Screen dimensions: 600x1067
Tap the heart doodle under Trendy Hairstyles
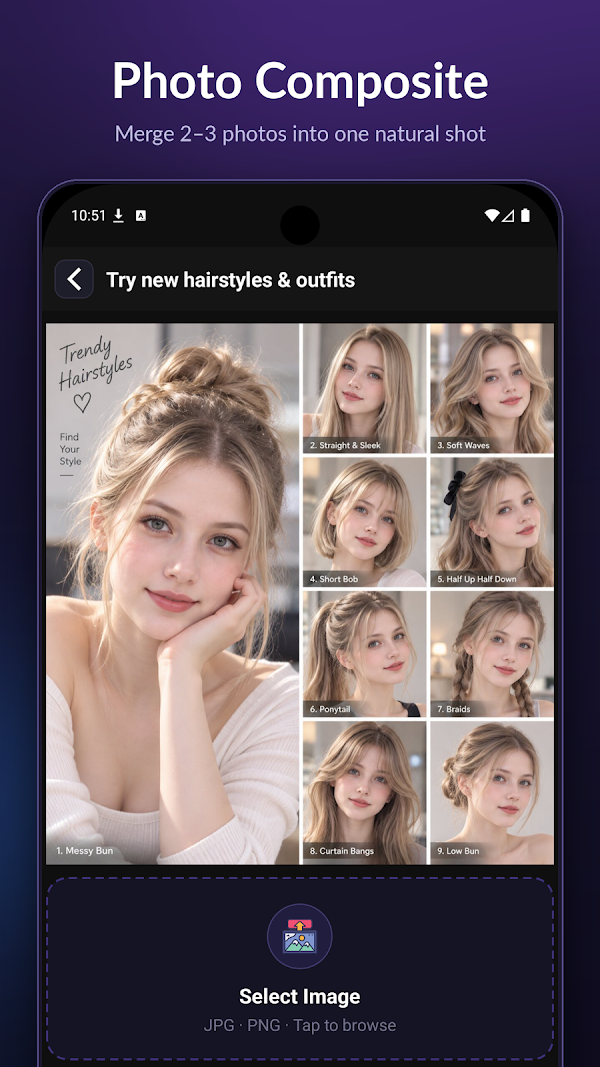[82, 402]
